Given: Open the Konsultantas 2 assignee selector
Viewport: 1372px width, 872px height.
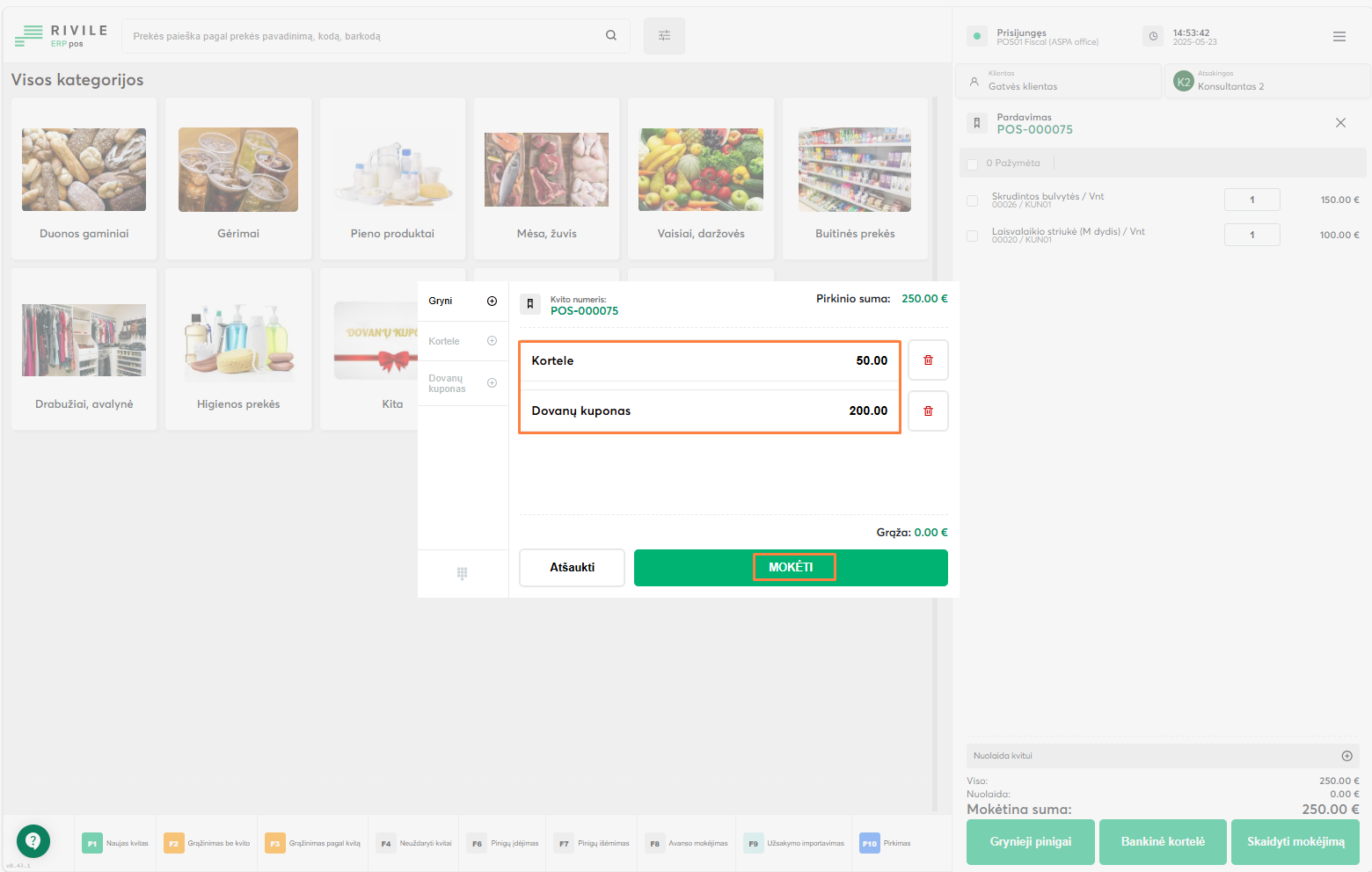Looking at the screenshot, I should (1266, 82).
